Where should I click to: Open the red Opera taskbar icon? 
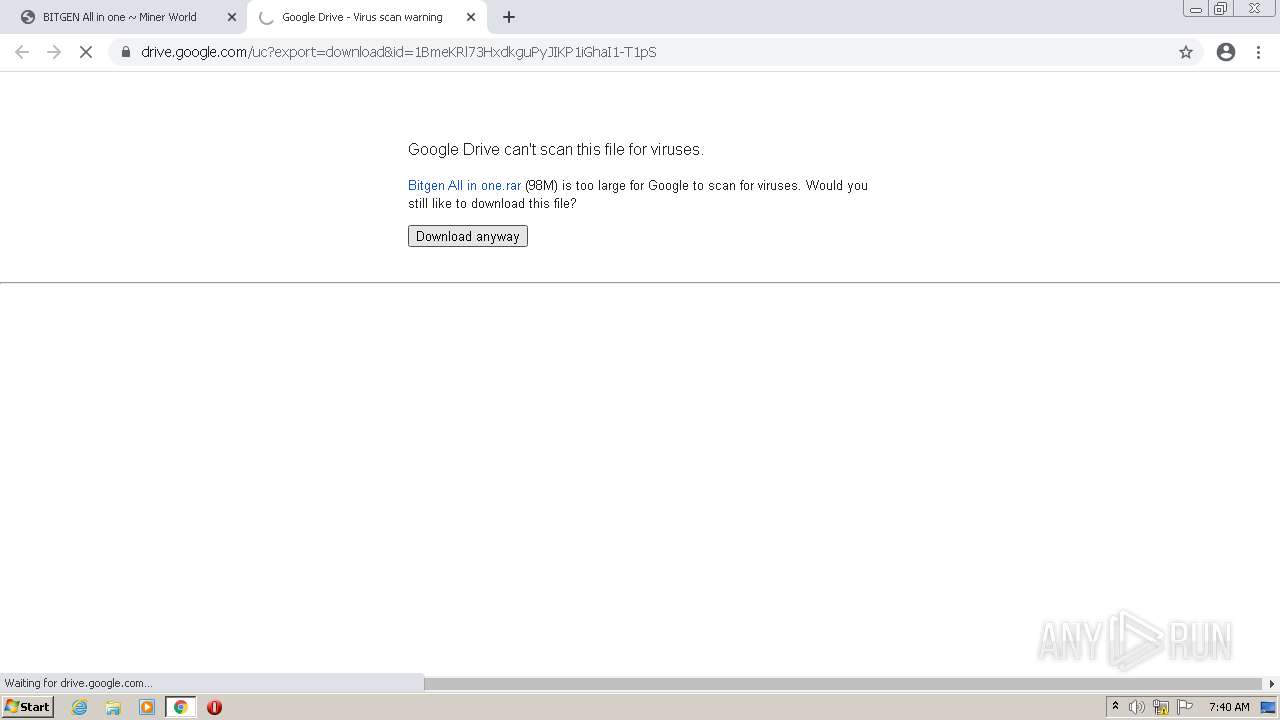[x=214, y=707]
